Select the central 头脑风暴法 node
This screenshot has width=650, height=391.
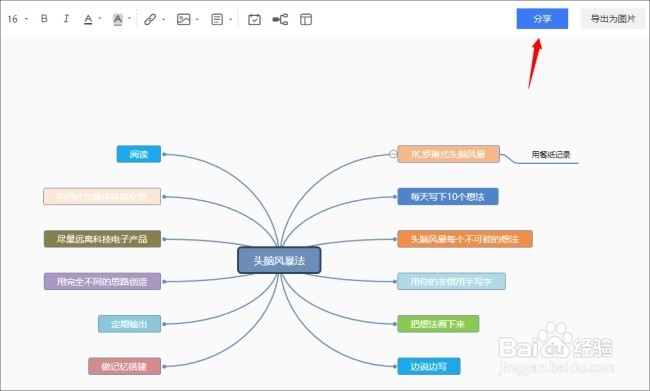[x=279, y=260]
